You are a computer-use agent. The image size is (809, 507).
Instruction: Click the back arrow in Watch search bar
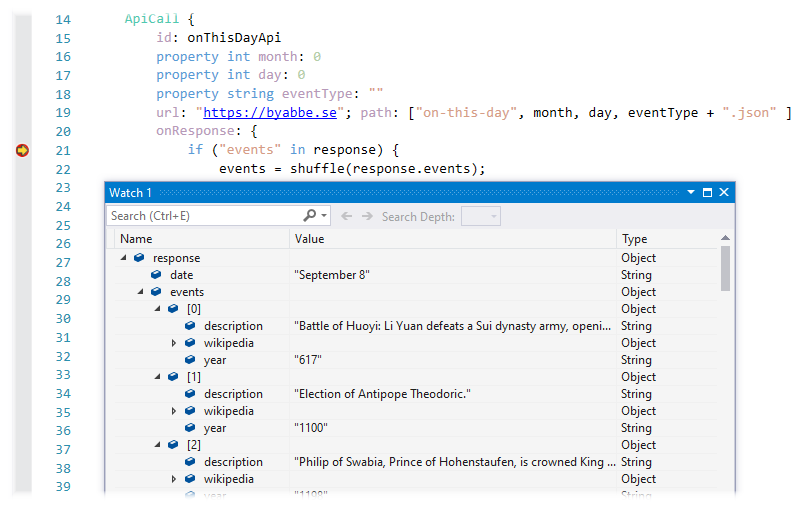point(346,216)
